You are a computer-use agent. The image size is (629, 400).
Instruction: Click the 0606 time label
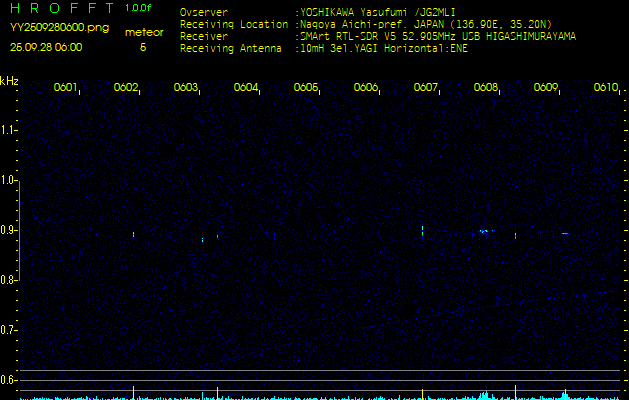[x=366, y=87]
